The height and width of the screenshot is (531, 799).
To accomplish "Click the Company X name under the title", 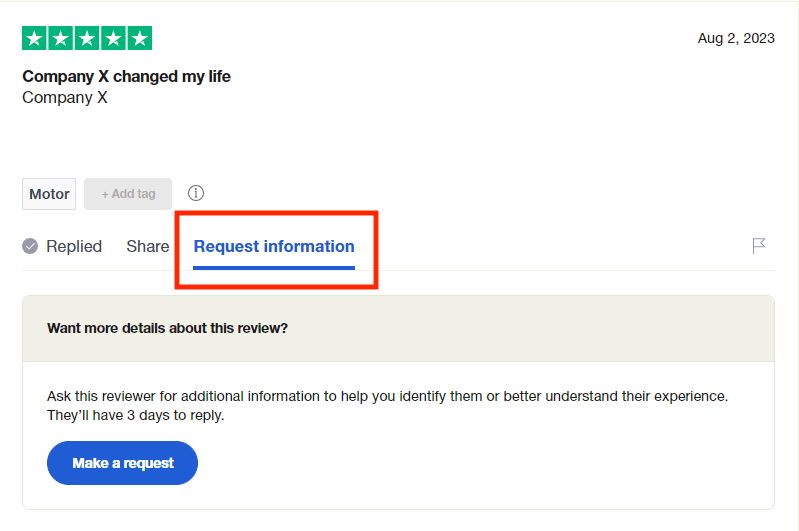I will (x=64, y=97).
